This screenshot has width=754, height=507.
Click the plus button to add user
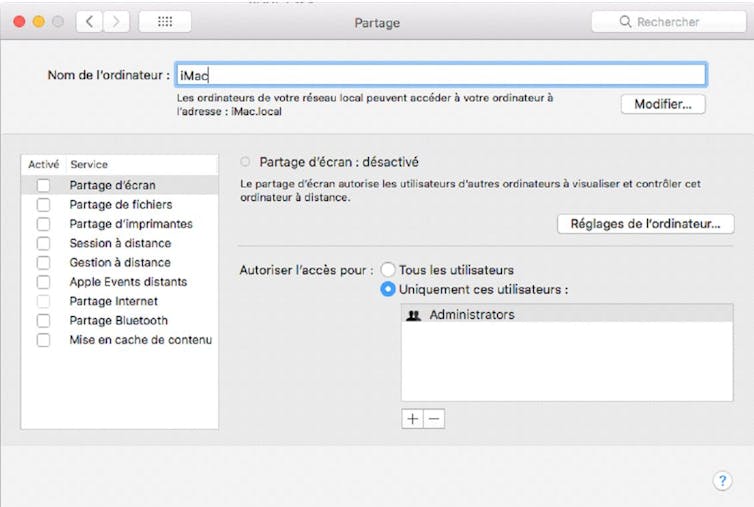412,419
